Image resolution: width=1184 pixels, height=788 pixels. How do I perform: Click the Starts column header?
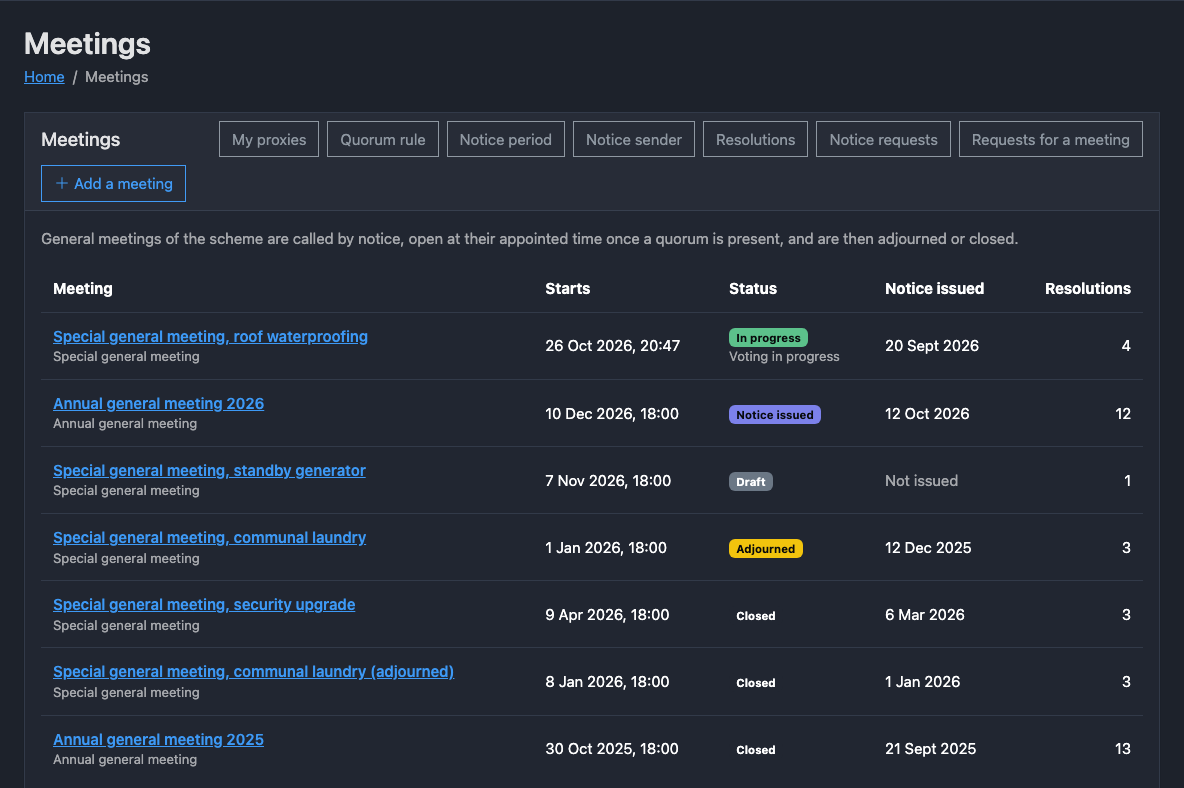click(x=568, y=288)
